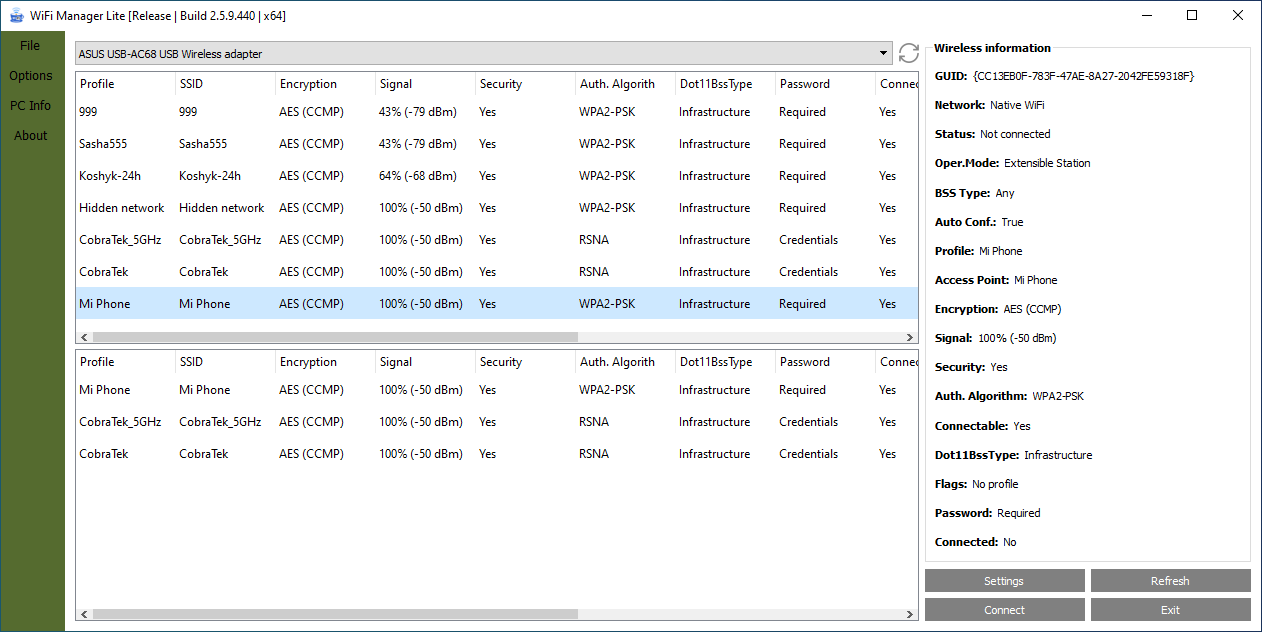Click the upper table scroll right arrow
This screenshot has width=1262, height=632.
(910, 337)
